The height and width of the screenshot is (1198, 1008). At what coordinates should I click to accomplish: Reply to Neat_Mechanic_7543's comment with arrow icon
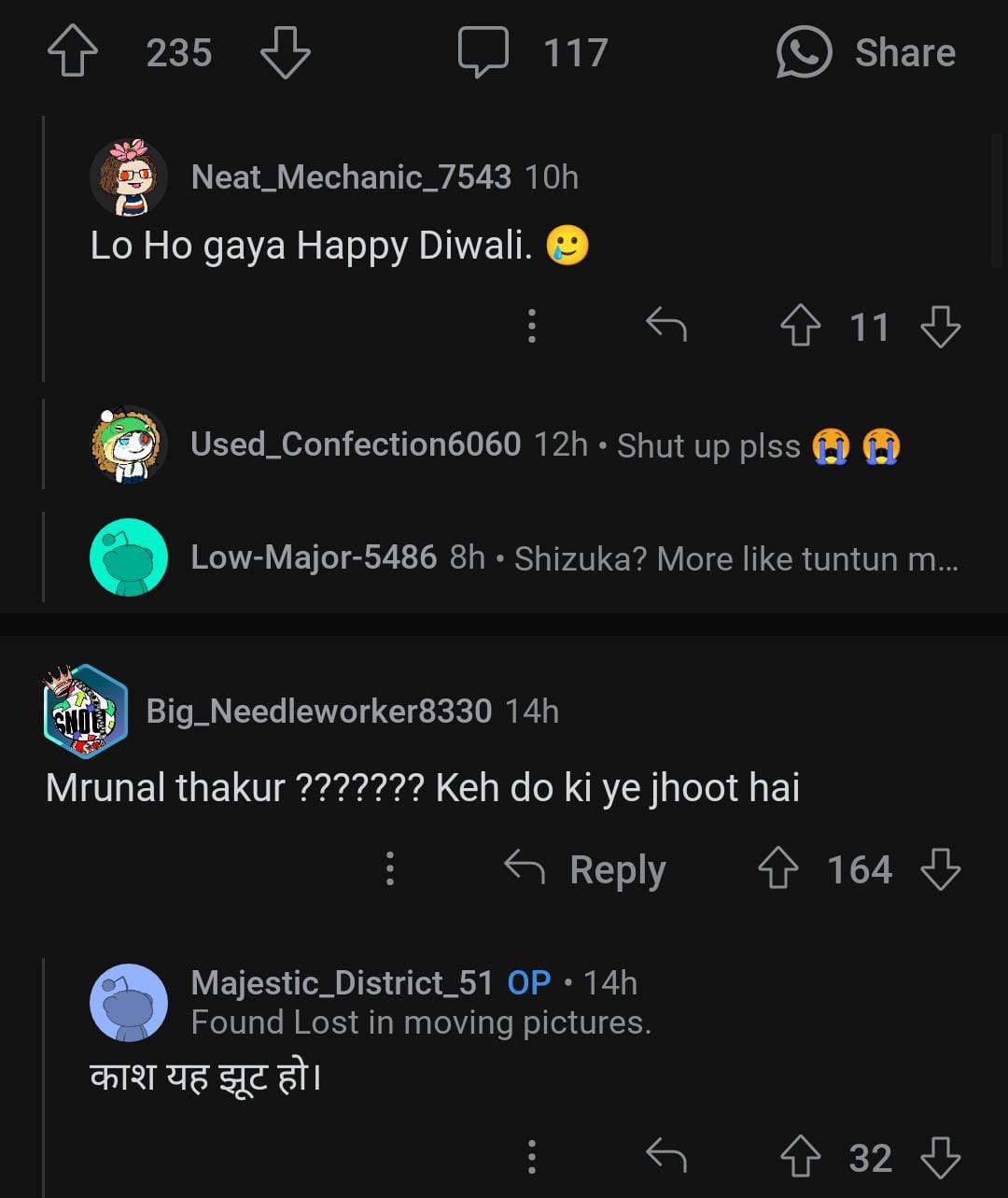point(666,326)
